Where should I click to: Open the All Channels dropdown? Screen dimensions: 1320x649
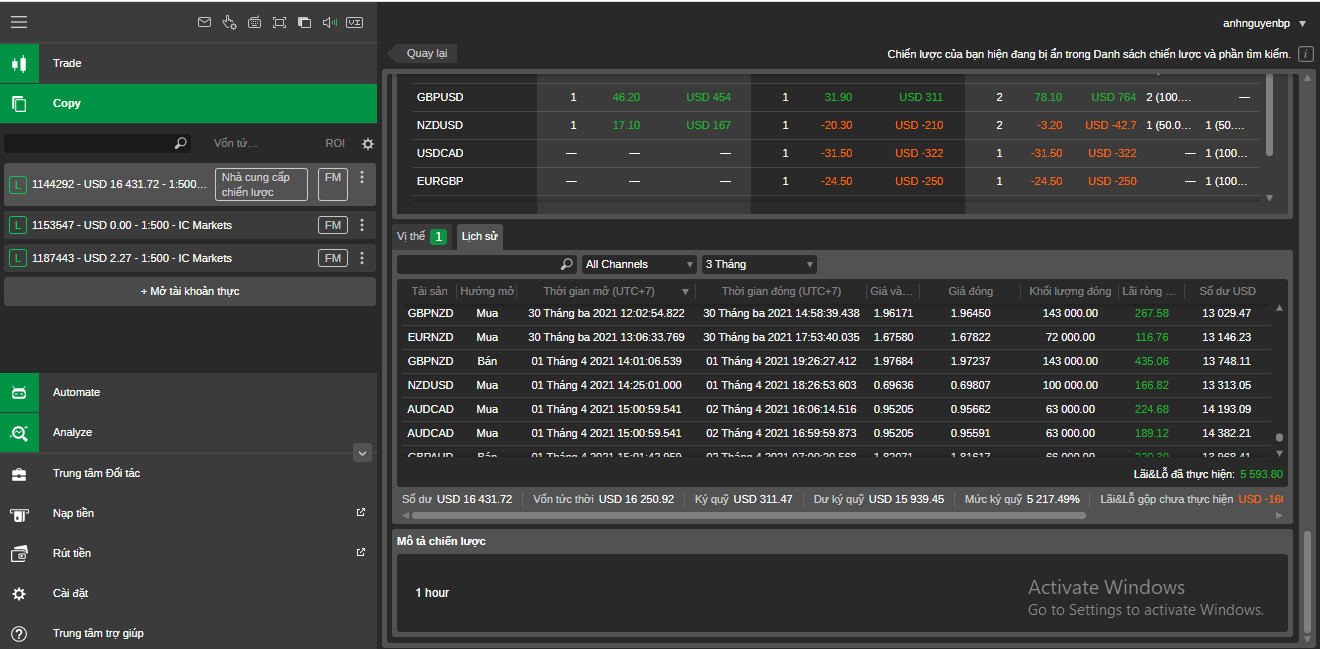(640, 264)
